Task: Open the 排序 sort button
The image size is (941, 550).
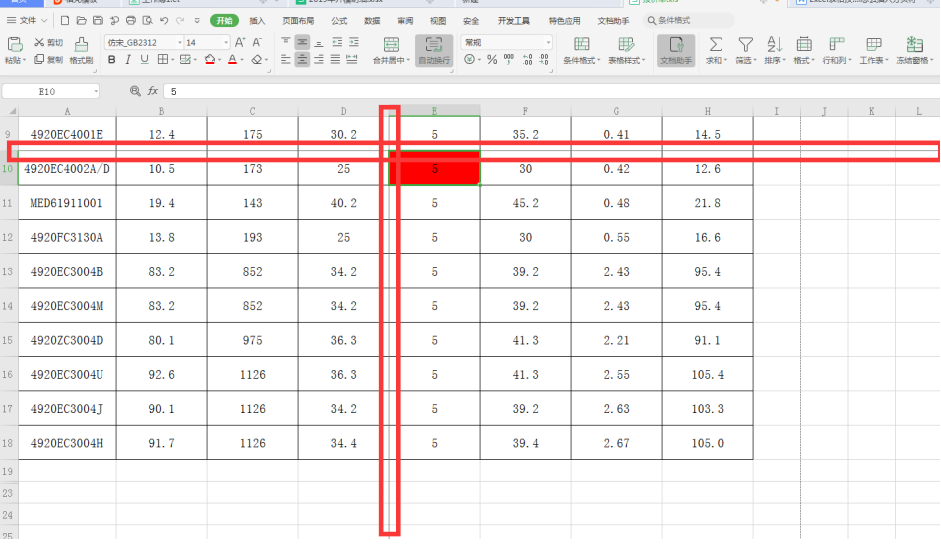Action: coord(775,50)
